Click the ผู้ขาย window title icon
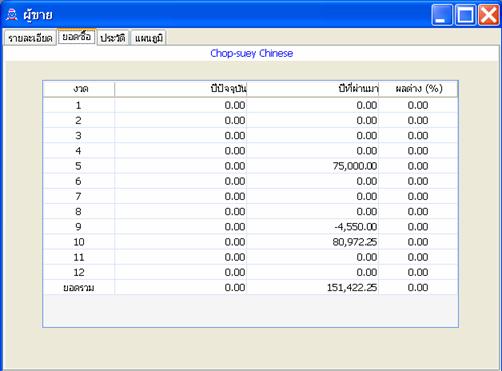The height and width of the screenshot is (371, 502). pyautogui.click(x=12, y=15)
